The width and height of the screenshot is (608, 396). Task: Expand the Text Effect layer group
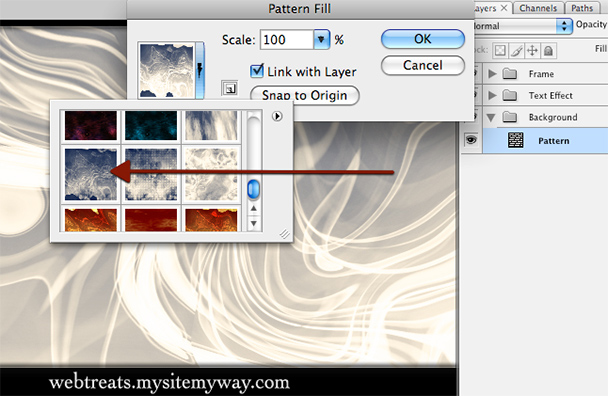click(492, 95)
